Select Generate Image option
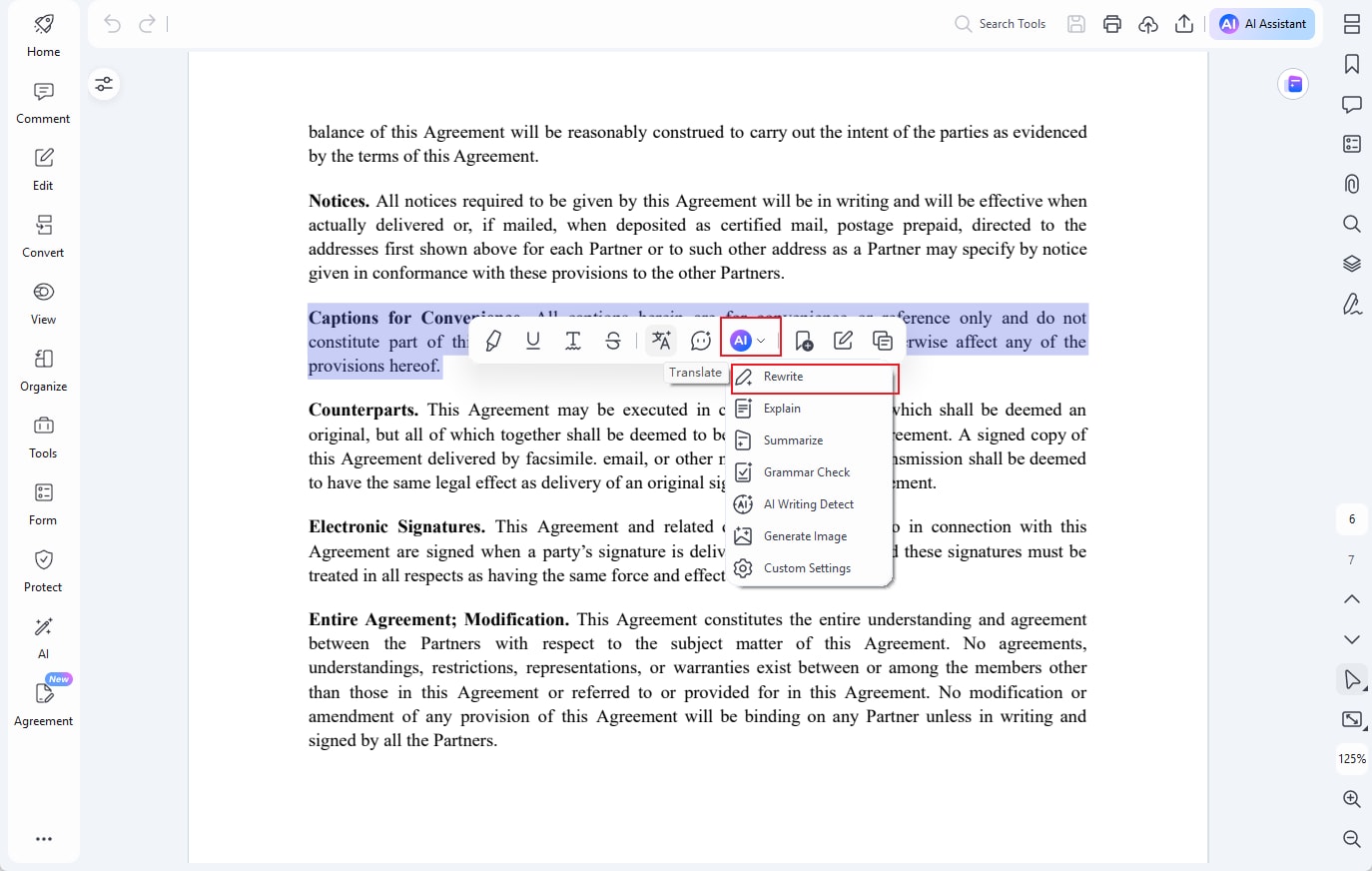The height and width of the screenshot is (871, 1372). pos(810,536)
